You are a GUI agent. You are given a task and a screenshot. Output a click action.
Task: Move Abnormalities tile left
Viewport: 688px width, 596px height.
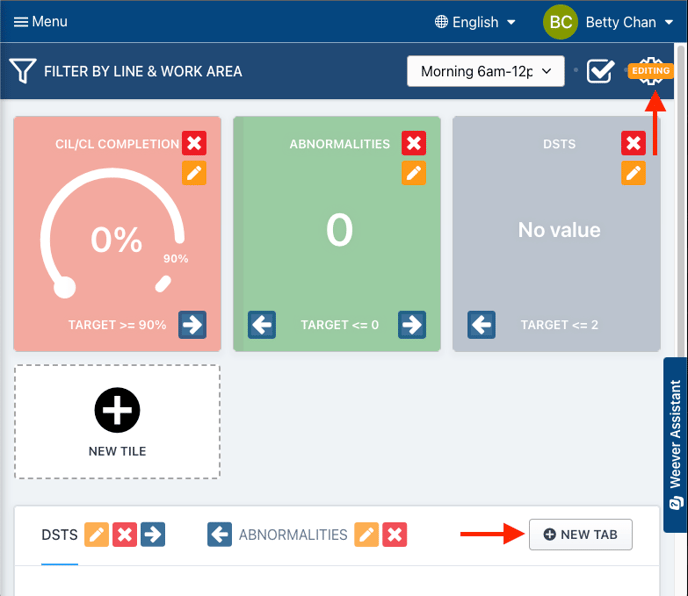[x=262, y=325]
